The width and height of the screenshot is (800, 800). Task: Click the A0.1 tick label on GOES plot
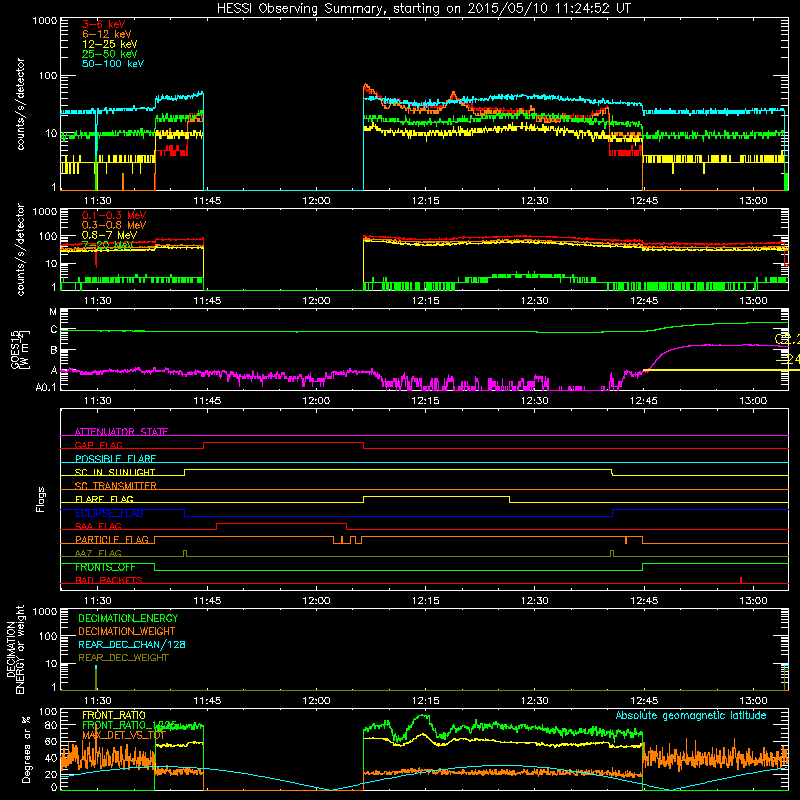[x=46, y=388]
